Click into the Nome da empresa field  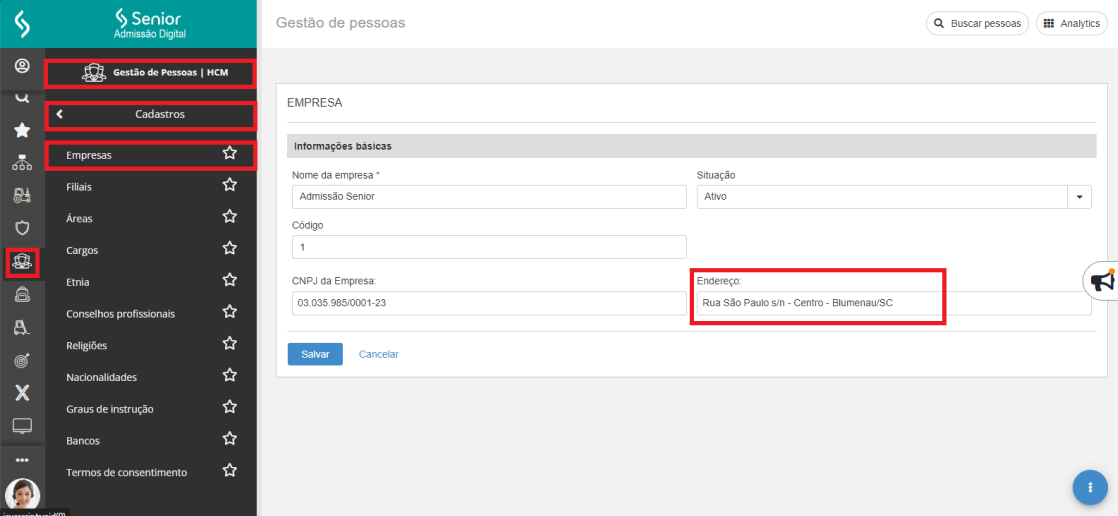488,197
